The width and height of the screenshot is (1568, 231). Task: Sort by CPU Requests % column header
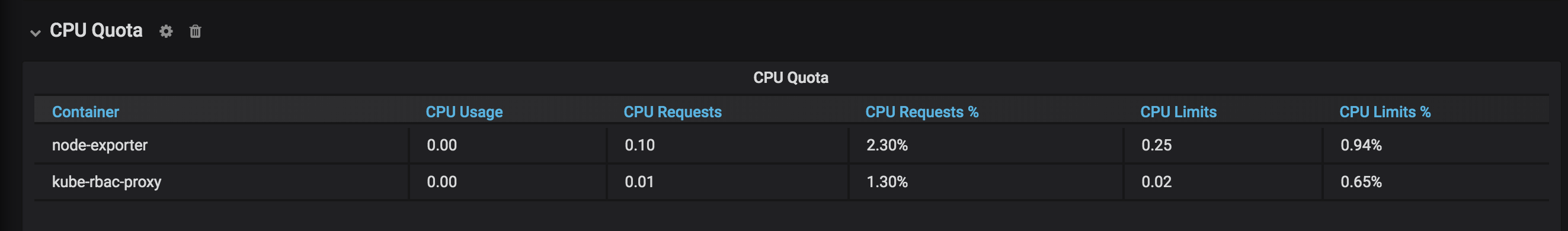pos(921,112)
